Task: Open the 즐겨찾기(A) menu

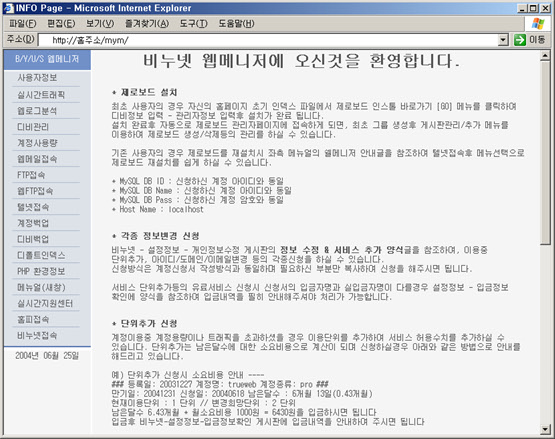Action: pos(147,24)
